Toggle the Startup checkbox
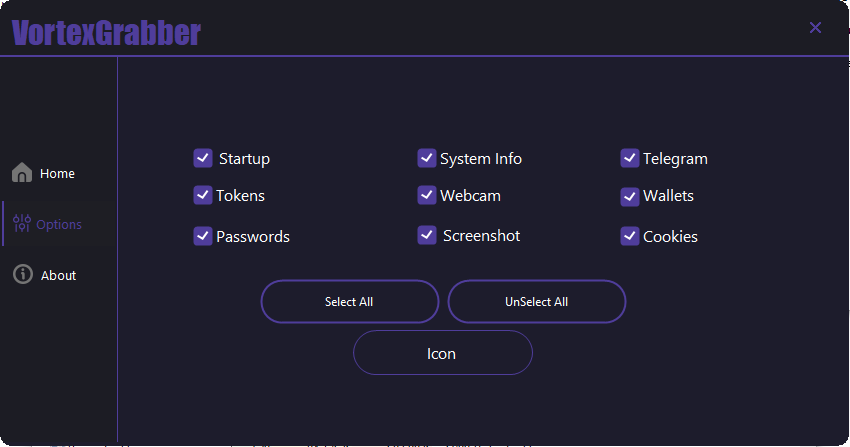The height and width of the screenshot is (447, 850). (x=203, y=158)
